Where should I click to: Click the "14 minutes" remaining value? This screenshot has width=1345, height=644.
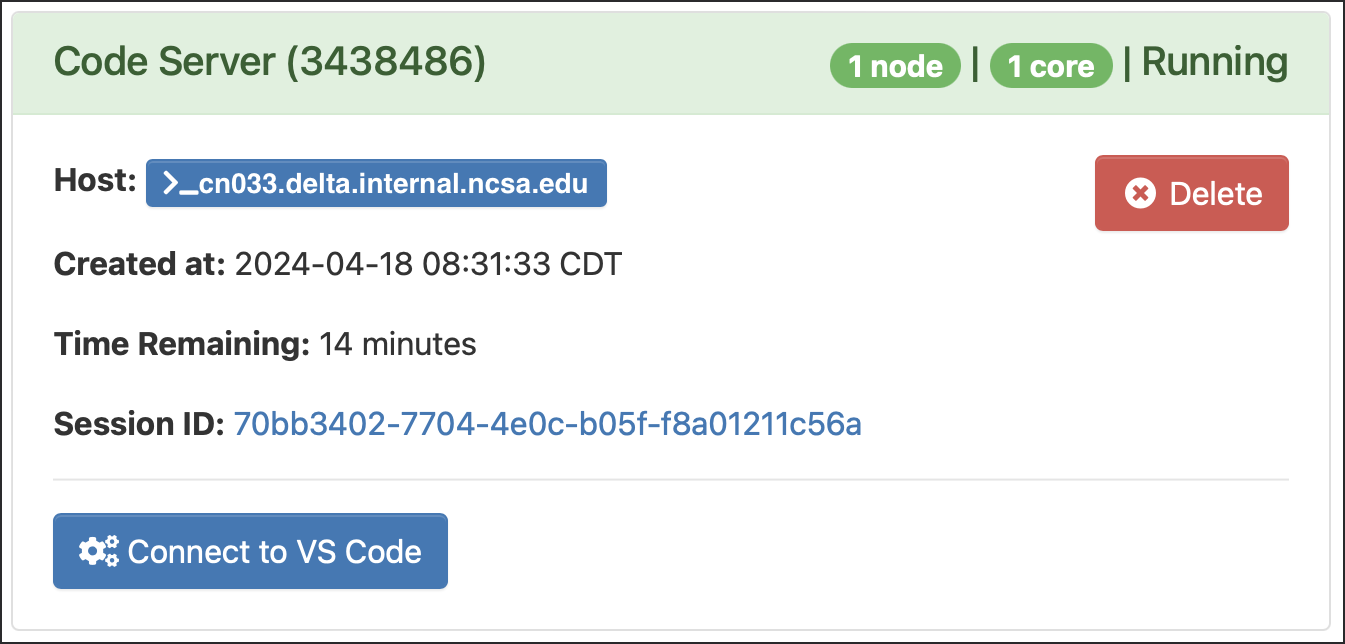coord(397,345)
